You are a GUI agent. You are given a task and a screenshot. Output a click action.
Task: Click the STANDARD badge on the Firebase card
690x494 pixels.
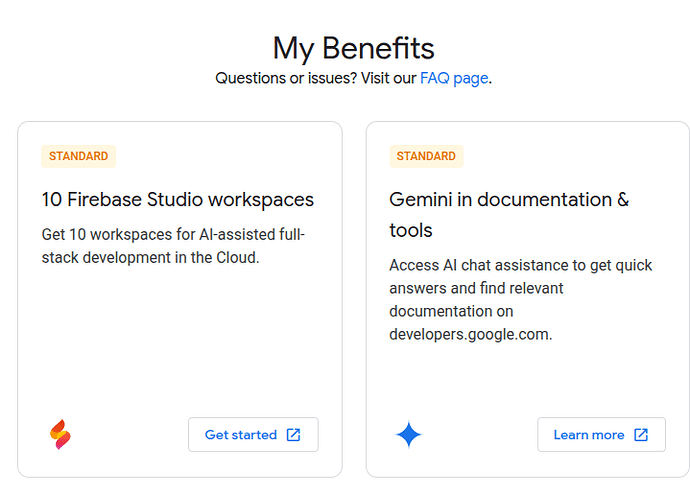click(x=79, y=156)
